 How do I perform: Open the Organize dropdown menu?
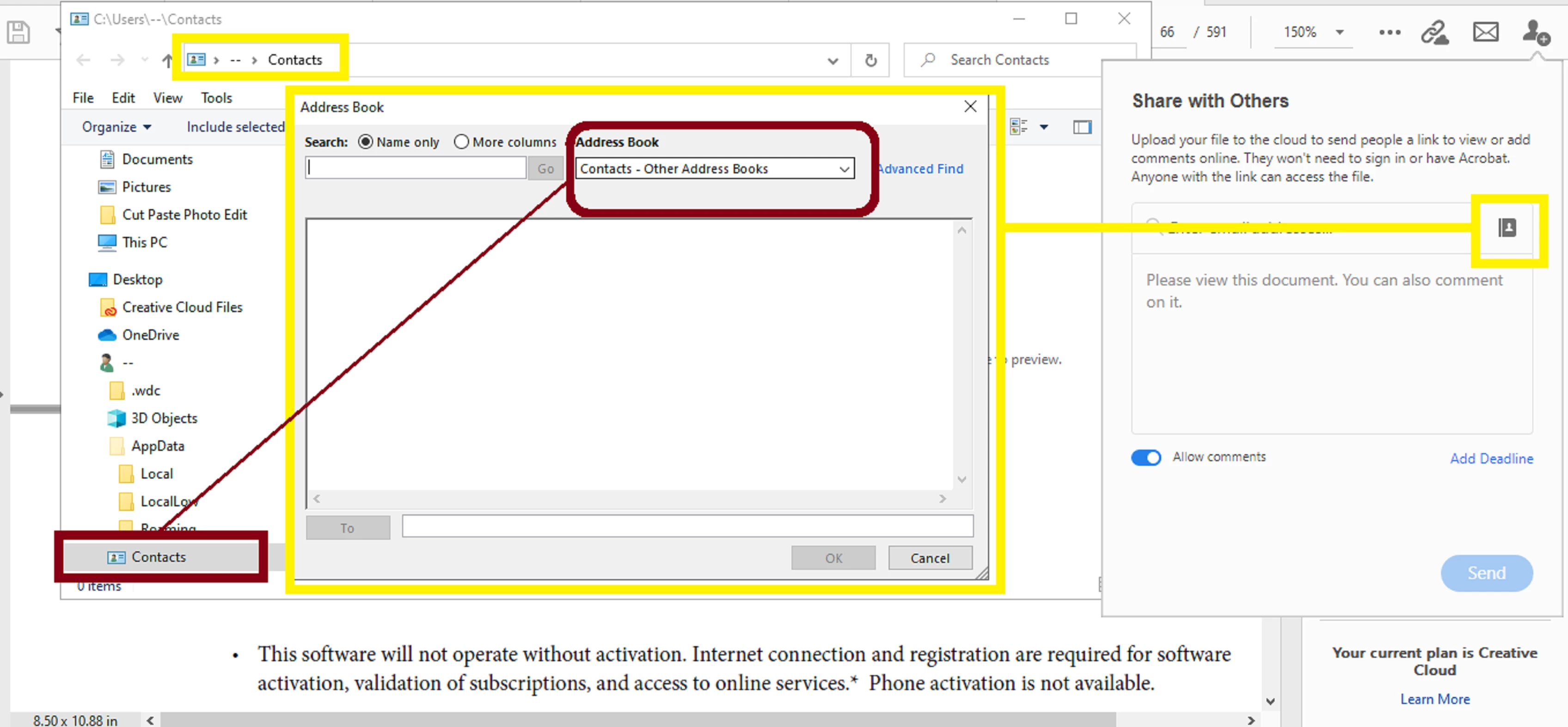(116, 127)
